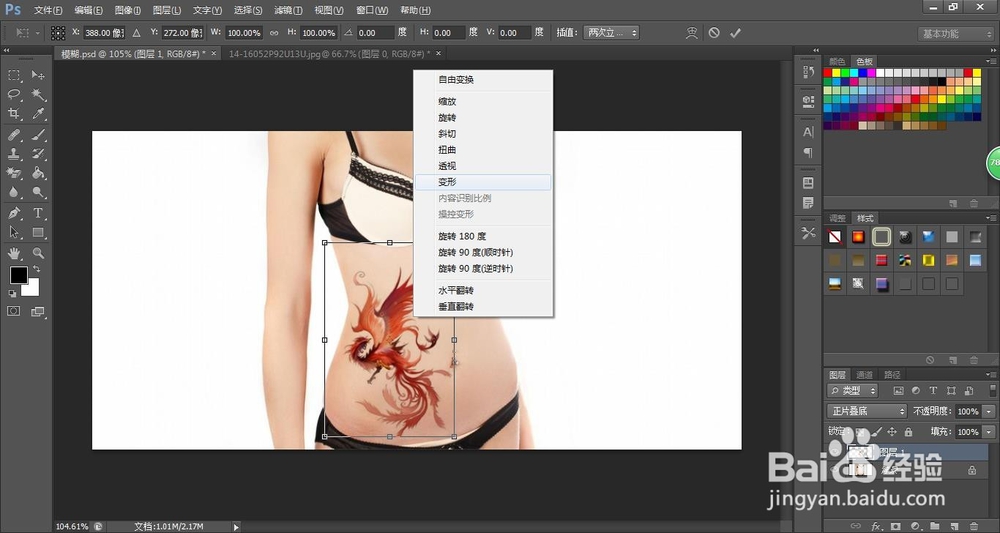This screenshot has width=1000, height=533.
Task: Switch to warp mode icon in options bar
Action: coord(692,33)
